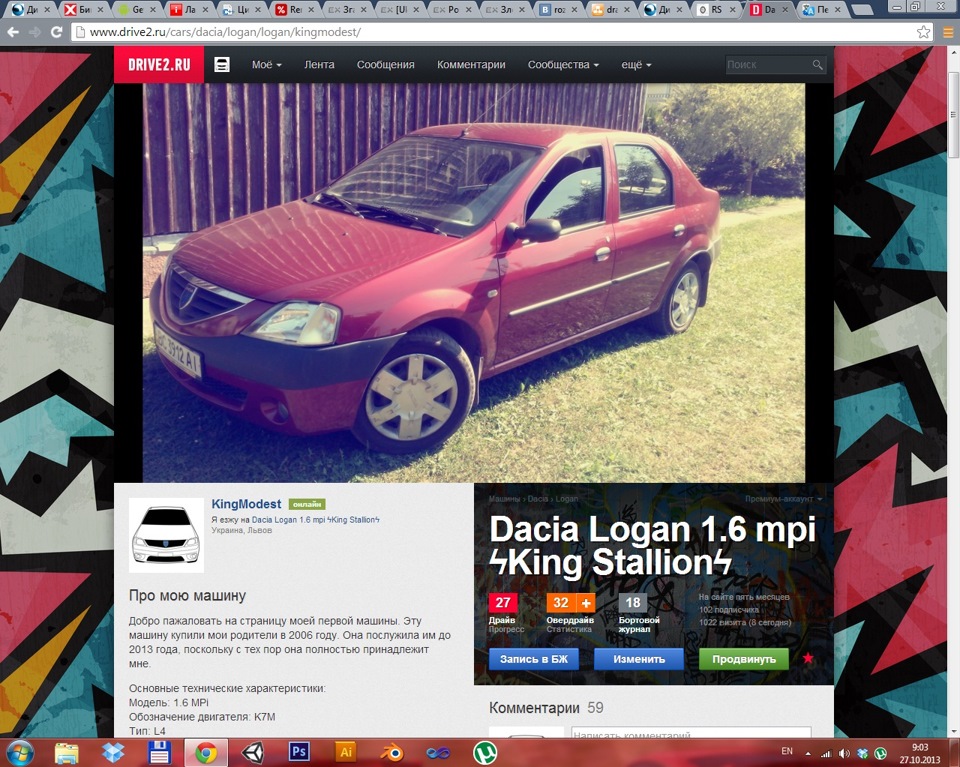Switch to the Ge browser tab
Image resolution: width=960 pixels, height=767 pixels.
(x=137, y=10)
